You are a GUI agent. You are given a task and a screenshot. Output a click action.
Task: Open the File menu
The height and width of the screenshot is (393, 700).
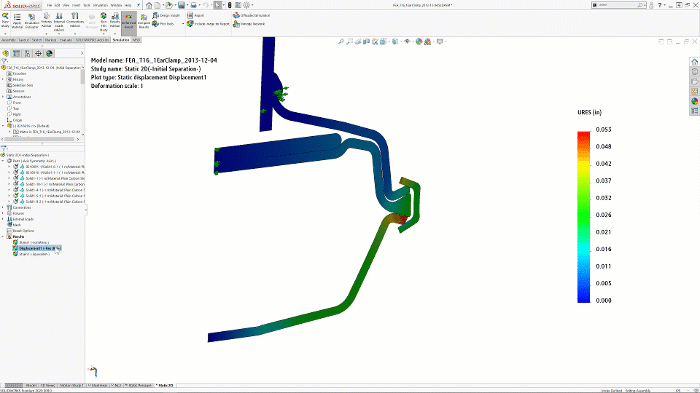coord(49,5)
